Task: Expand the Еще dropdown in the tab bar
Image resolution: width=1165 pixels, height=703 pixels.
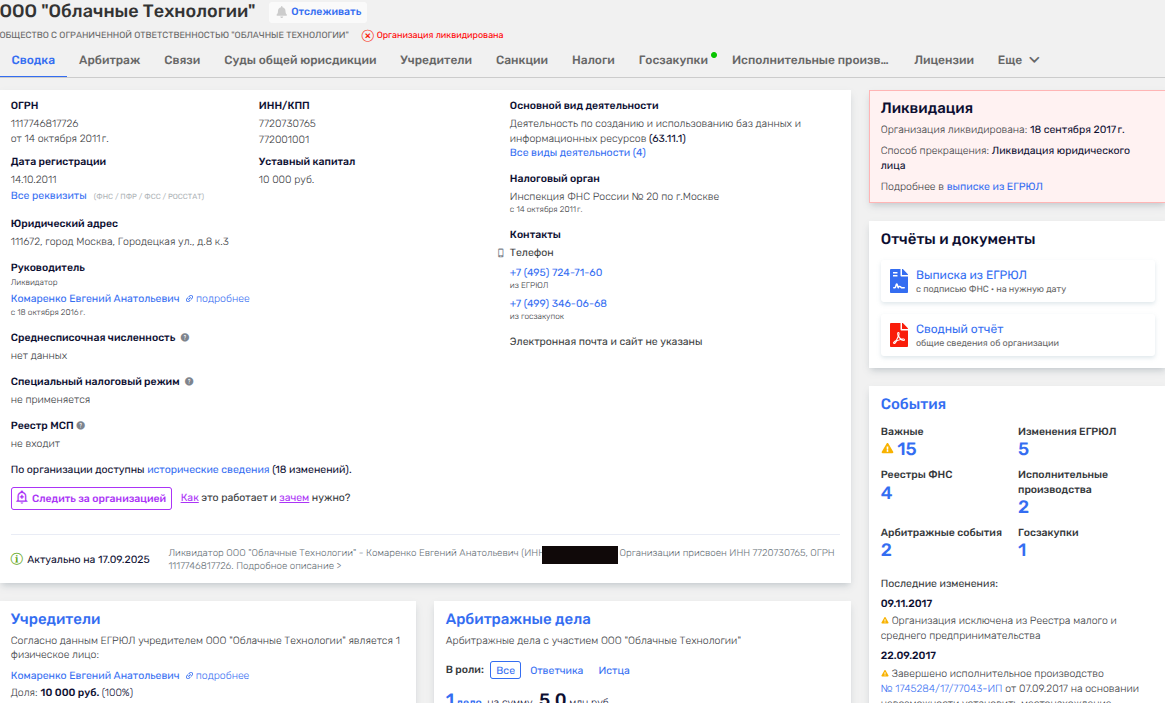Action: pos(1018,60)
